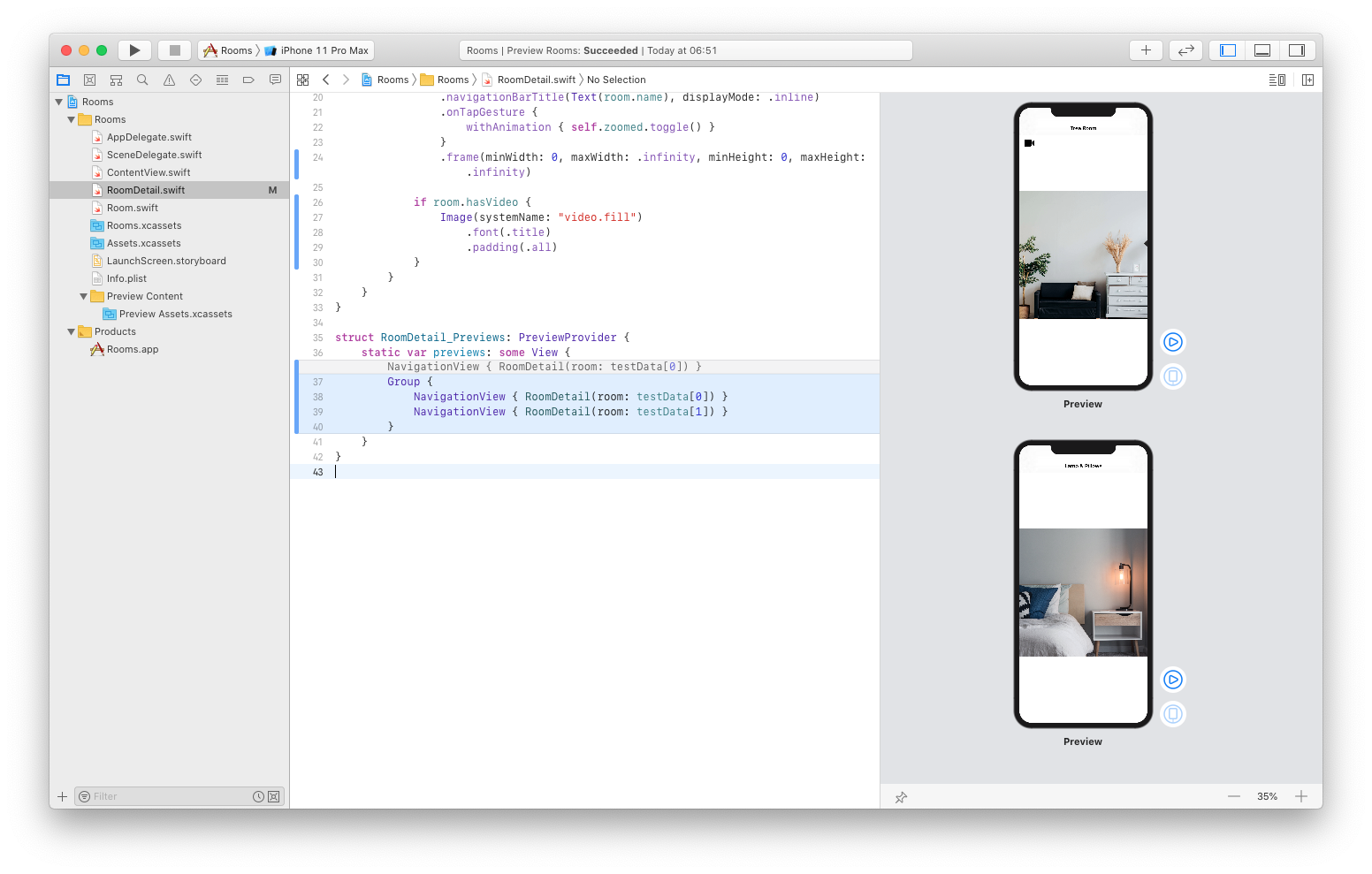Collapse the Products group
This screenshot has height=874, width=1372.
72,331
